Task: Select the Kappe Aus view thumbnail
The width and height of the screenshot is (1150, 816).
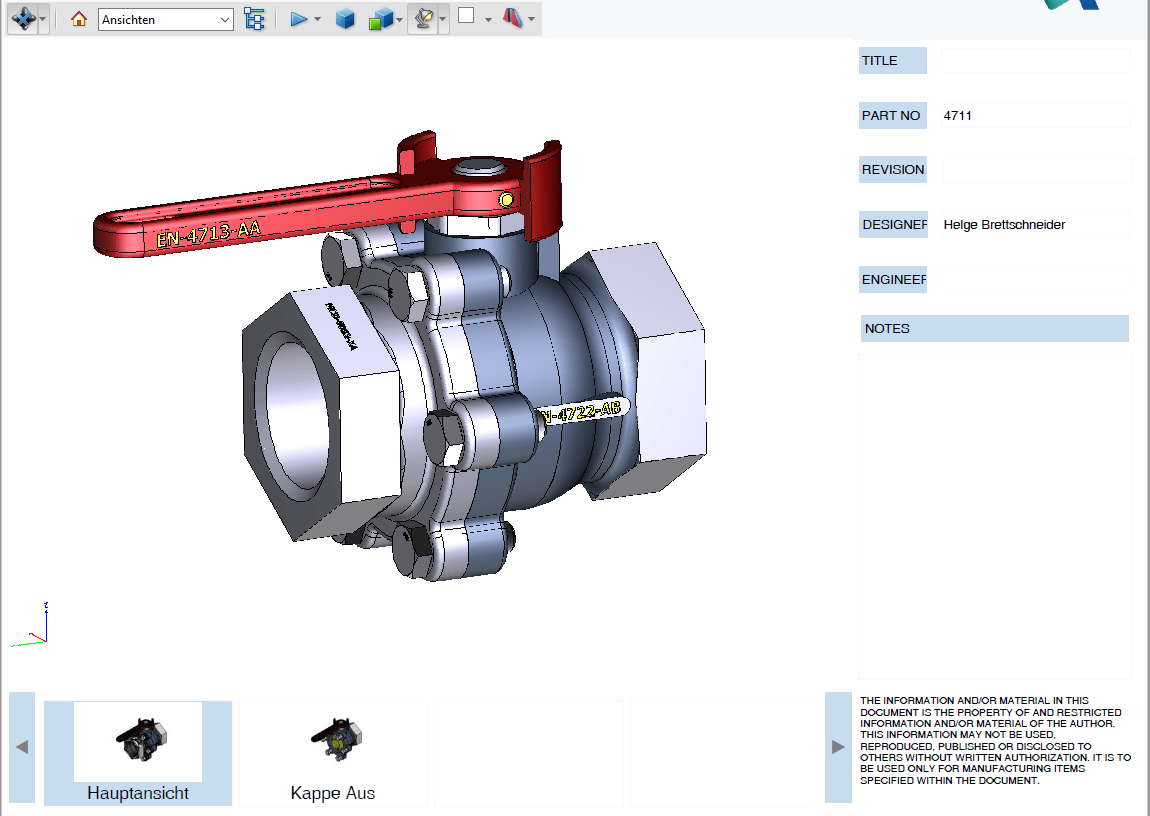Action: (x=332, y=753)
